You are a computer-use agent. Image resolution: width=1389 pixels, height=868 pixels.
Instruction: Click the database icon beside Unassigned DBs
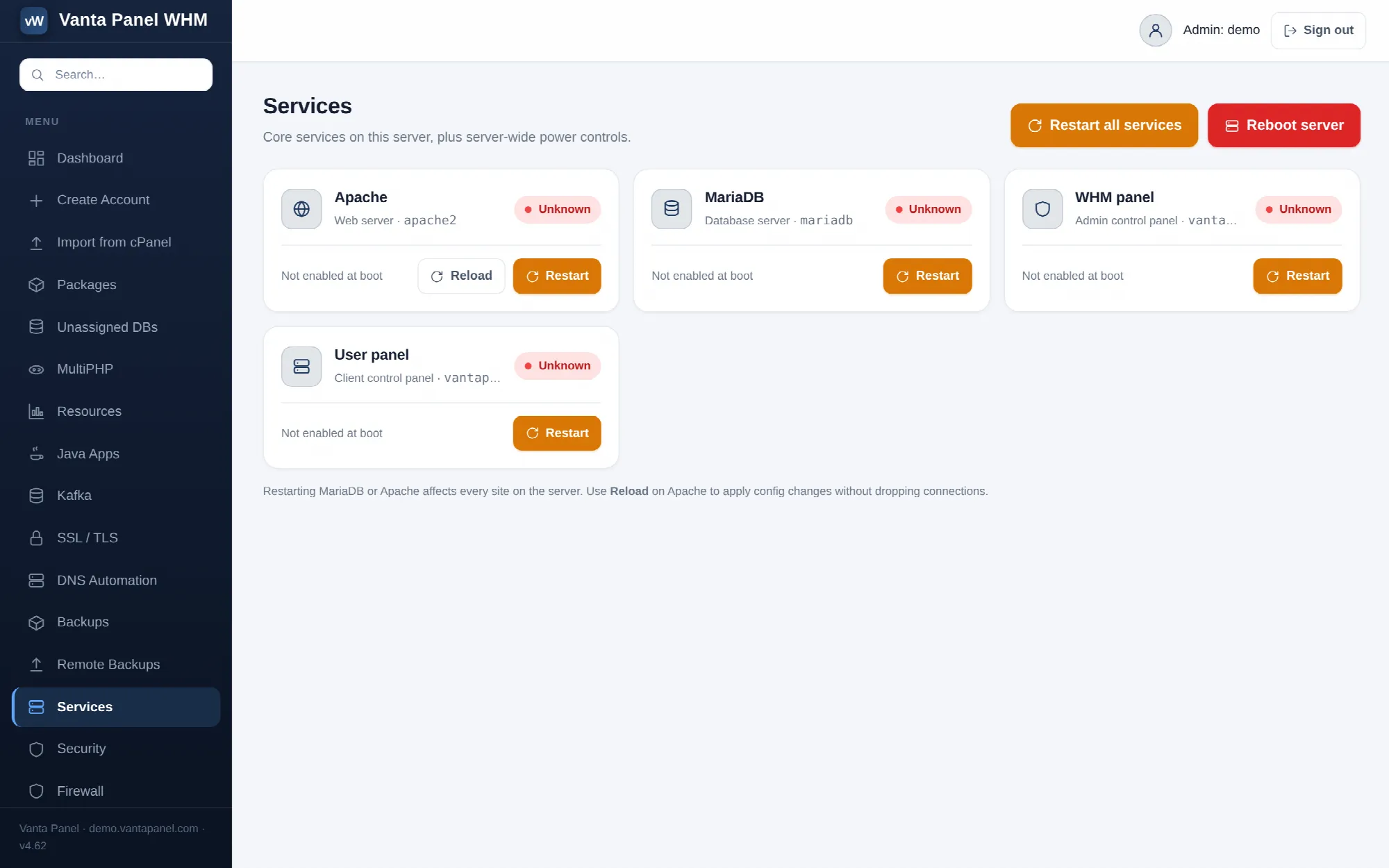click(x=36, y=327)
